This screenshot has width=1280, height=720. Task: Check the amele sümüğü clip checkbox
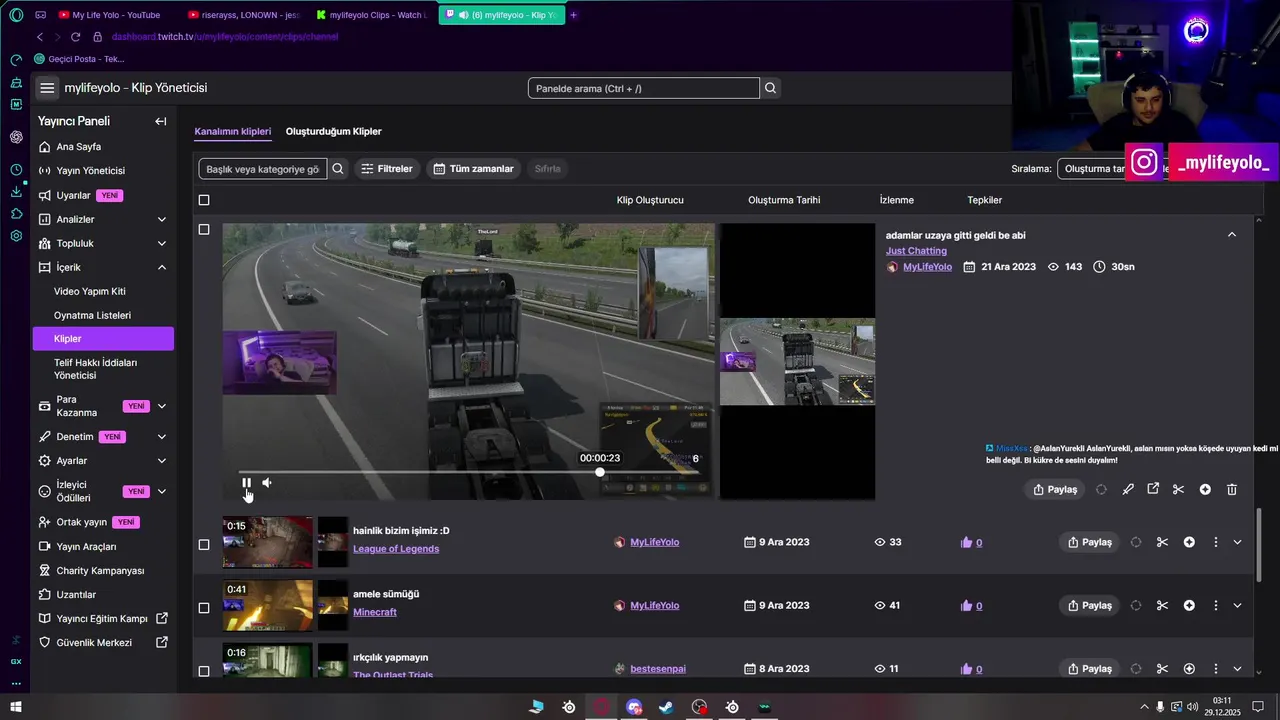click(x=204, y=607)
